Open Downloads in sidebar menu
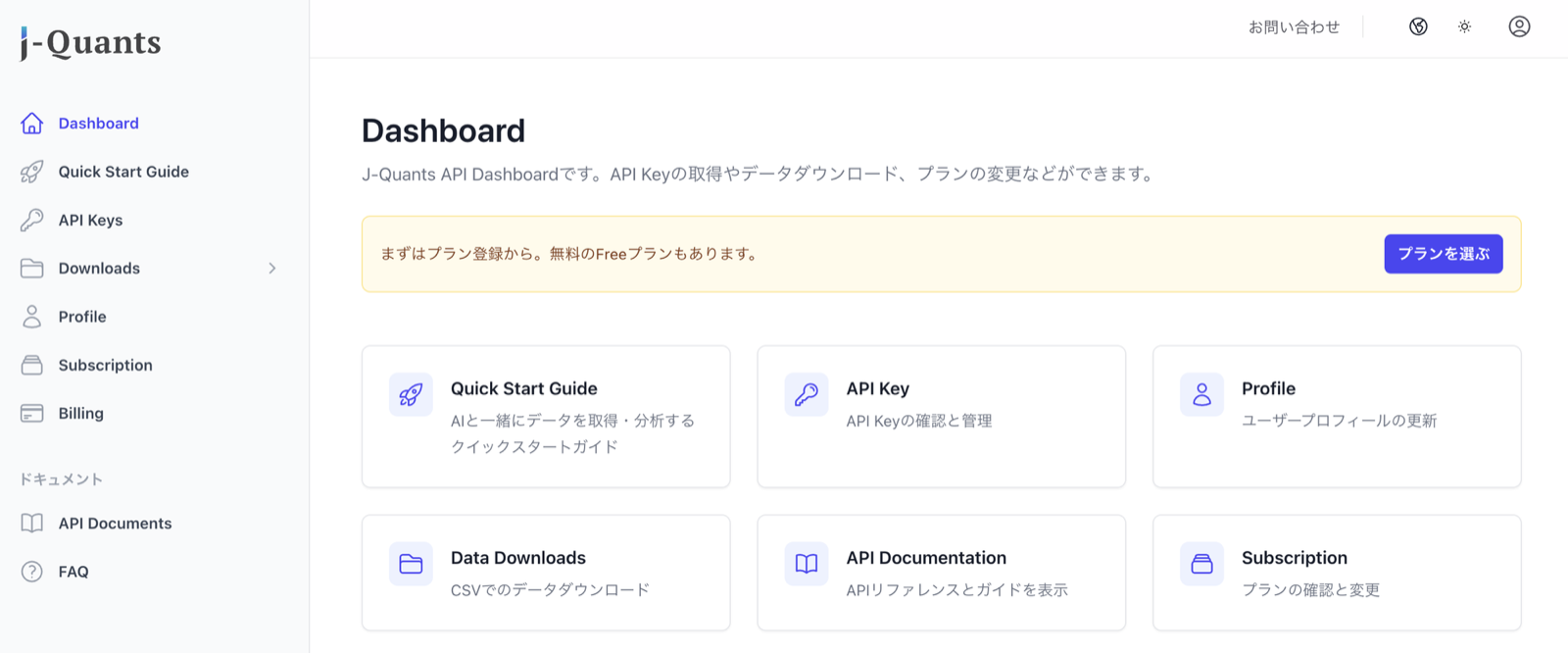The image size is (1568, 653). 99,268
